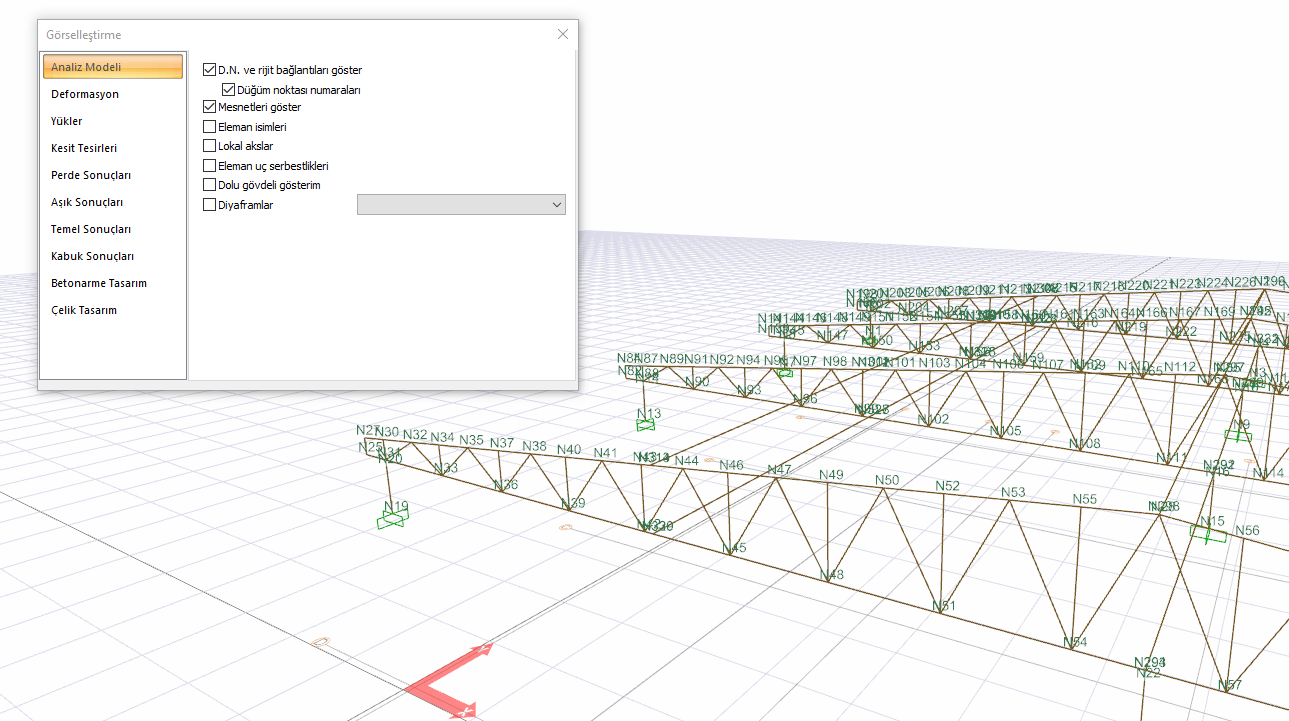
Task: Click the support symbol under node N9
Action: pyautogui.click(x=1238, y=435)
